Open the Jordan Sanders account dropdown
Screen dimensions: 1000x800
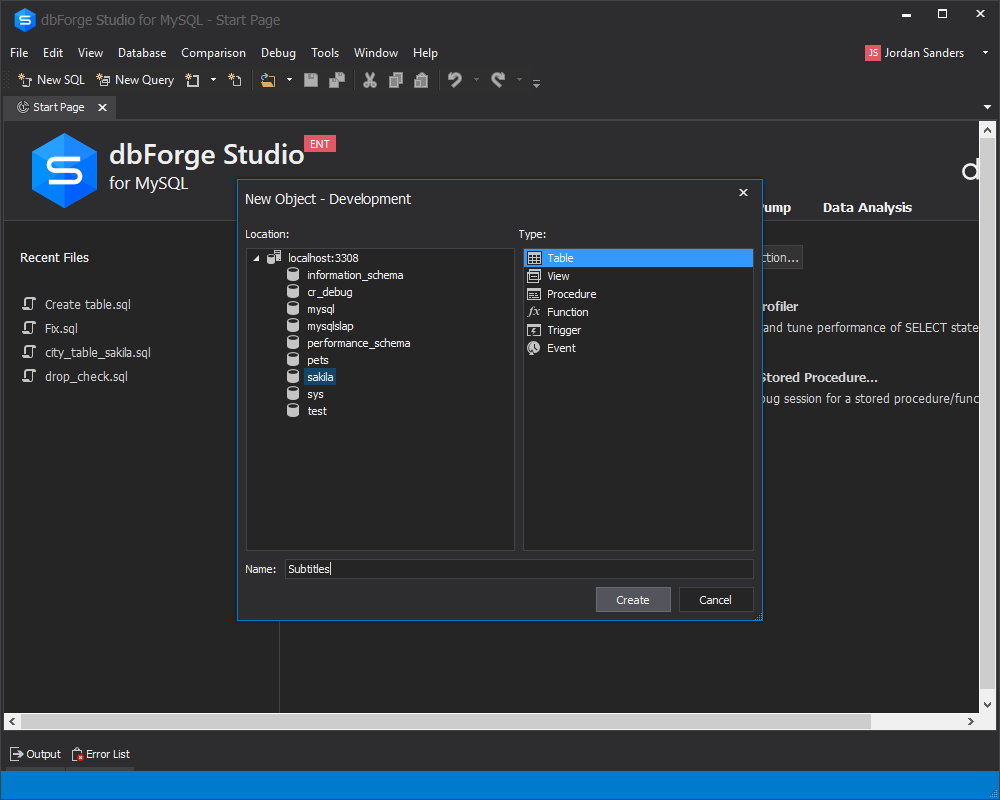coord(985,53)
